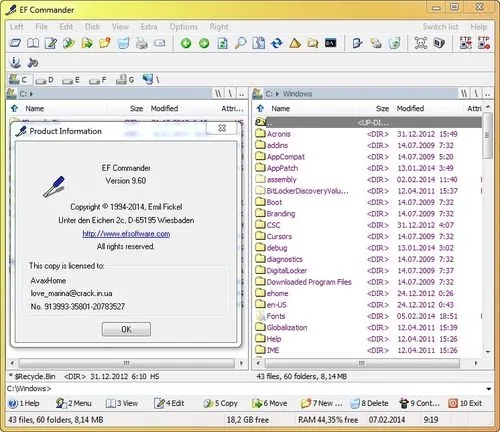
Task: Click the toolbar Edit (notepad with pencil) icon
Action: [x=51, y=43]
